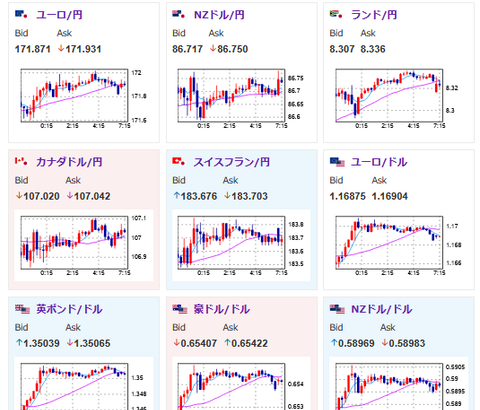The width and height of the screenshot is (480, 410).
Task: Click the Aussie dollar/Dollar flag icon
Action: pos(180,309)
